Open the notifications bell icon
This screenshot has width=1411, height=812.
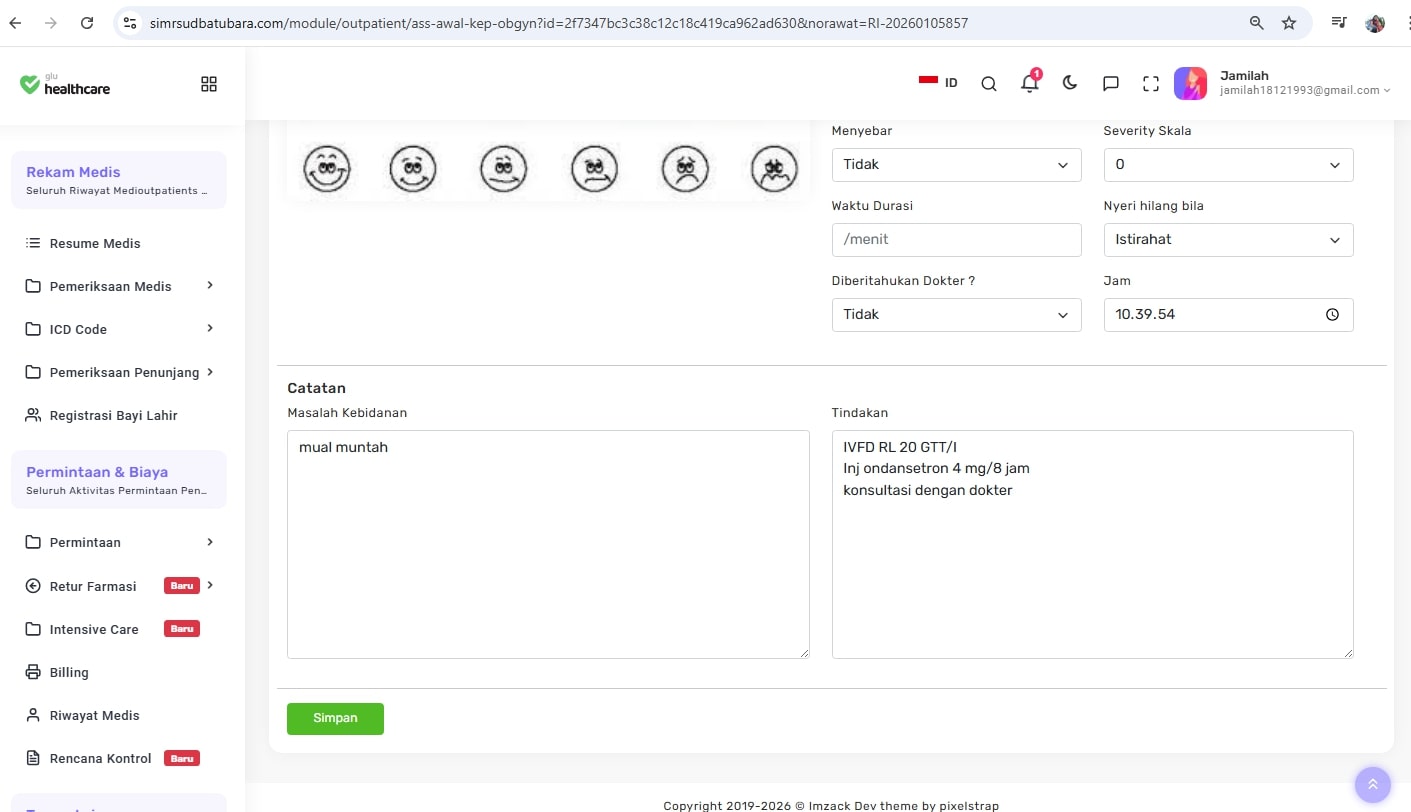(x=1030, y=83)
